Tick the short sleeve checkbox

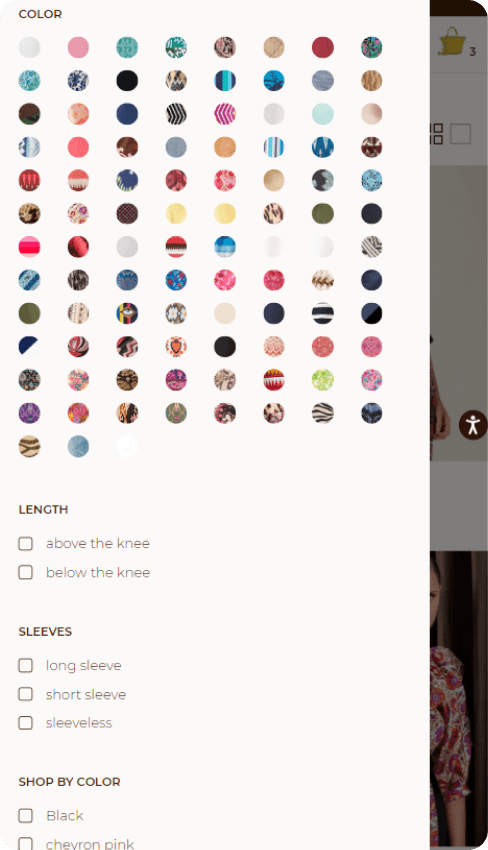25,694
